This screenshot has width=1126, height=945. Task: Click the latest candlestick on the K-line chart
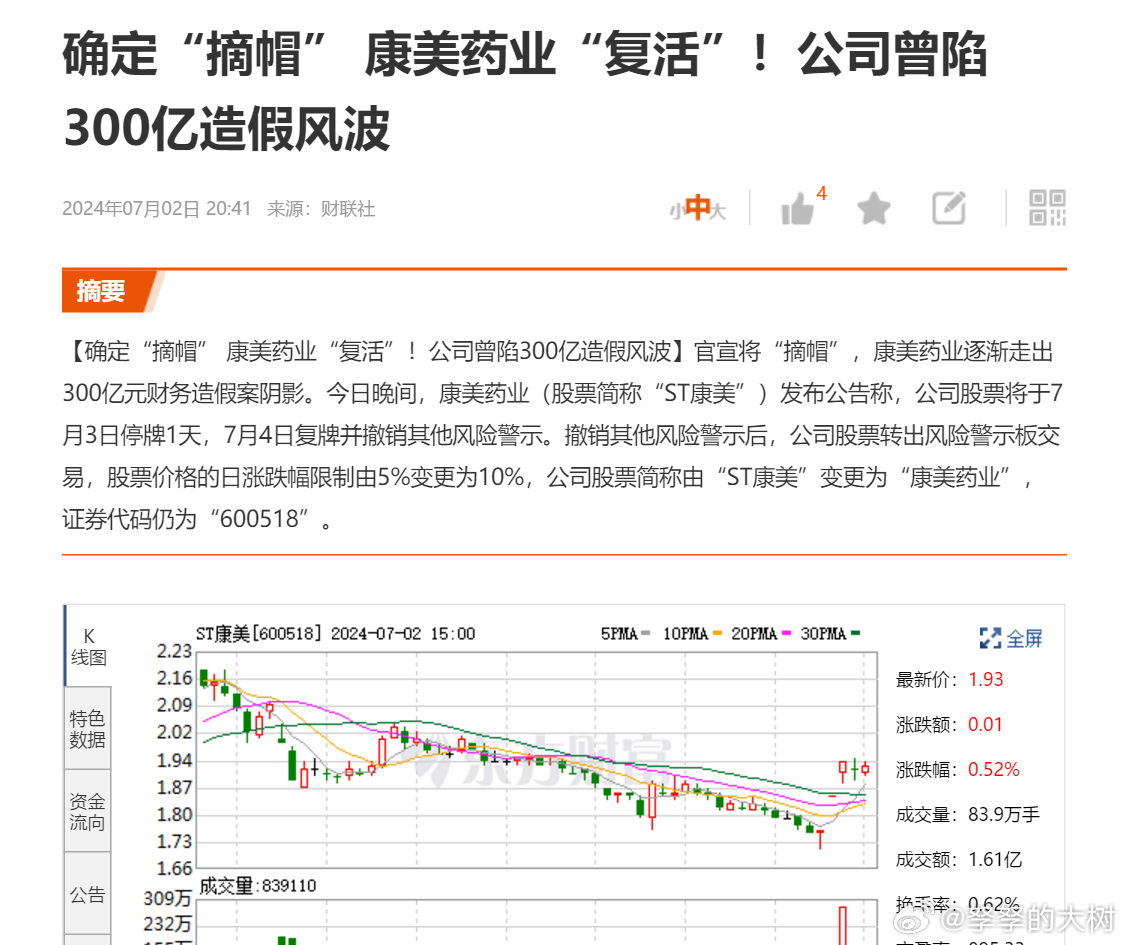point(865,770)
